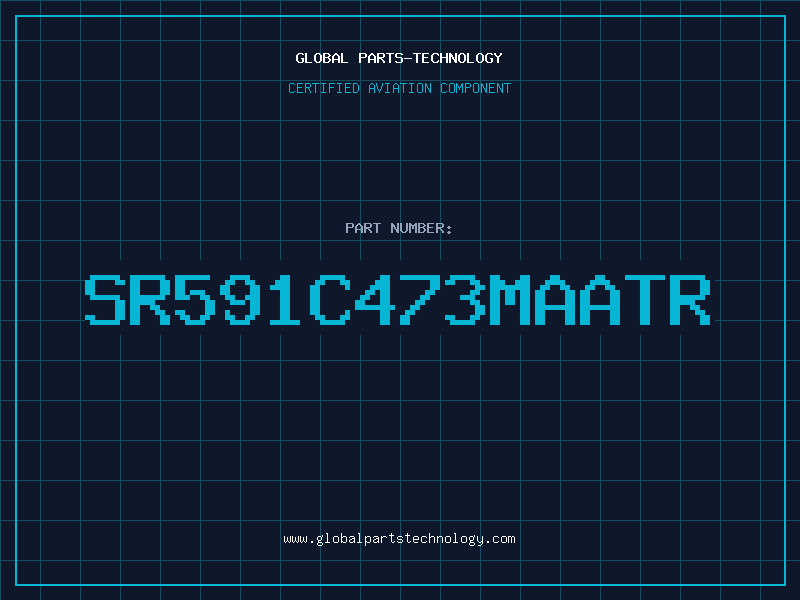Click the www prefix of the URL
Image resolution: width=800 pixels, height=600 pixels.
pos(295,539)
